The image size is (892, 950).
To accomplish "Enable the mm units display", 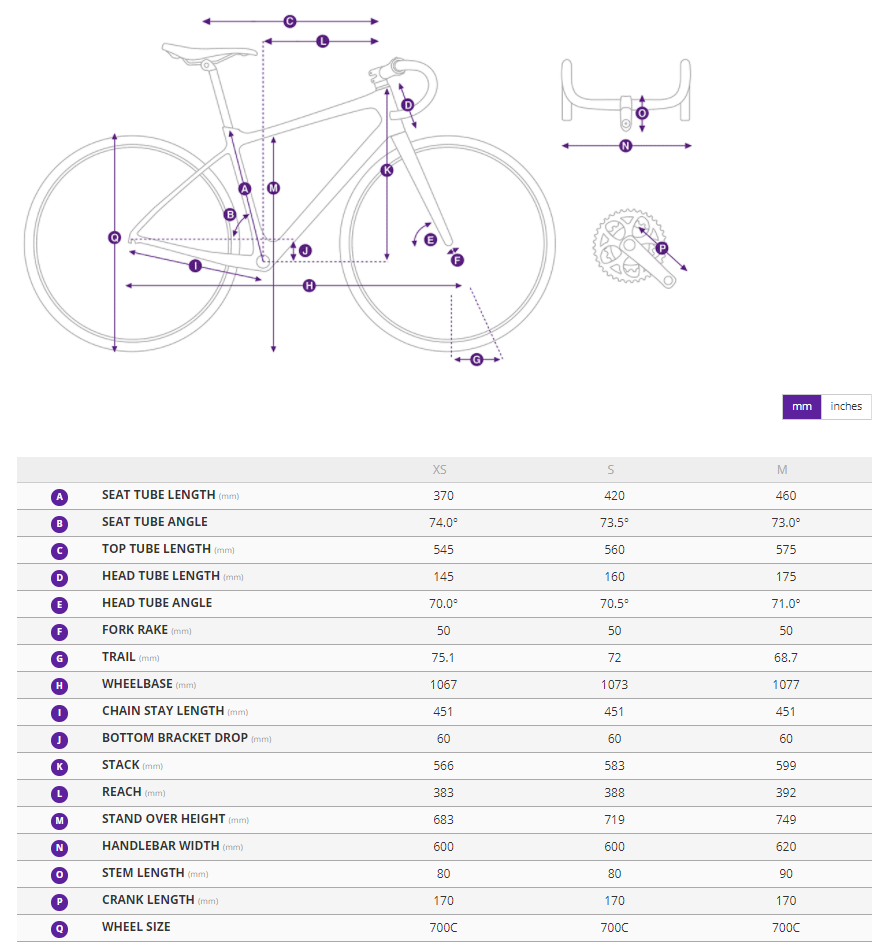I will pyautogui.click(x=802, y=407).
